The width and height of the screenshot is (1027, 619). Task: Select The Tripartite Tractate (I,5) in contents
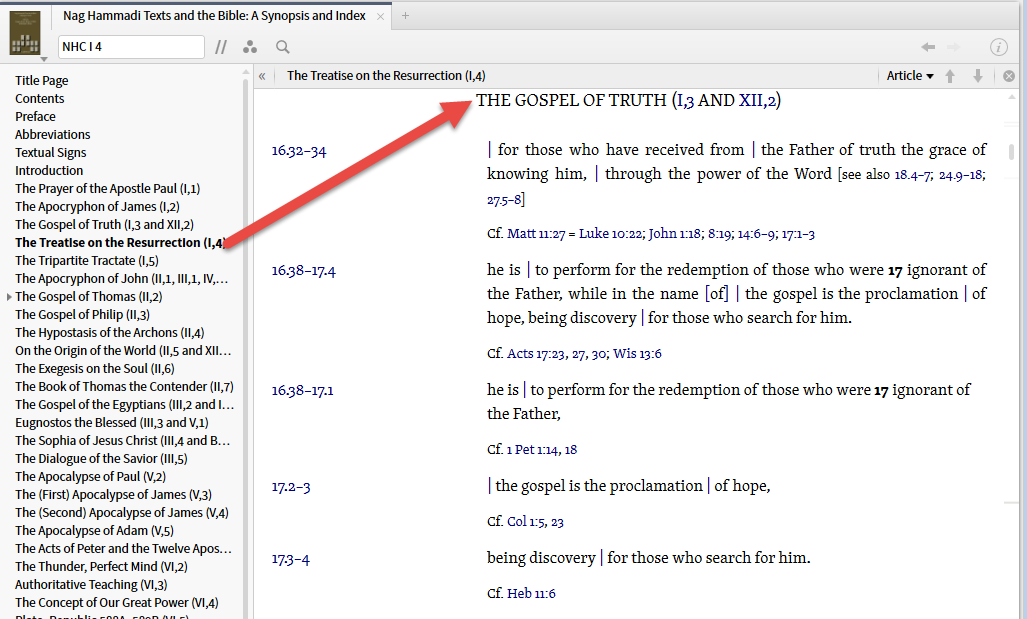87,260
